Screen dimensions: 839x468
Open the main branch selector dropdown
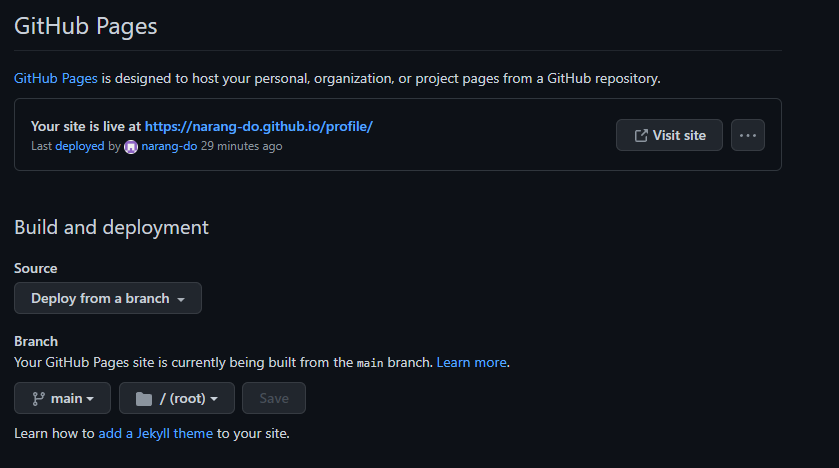[x=62, y=398]
